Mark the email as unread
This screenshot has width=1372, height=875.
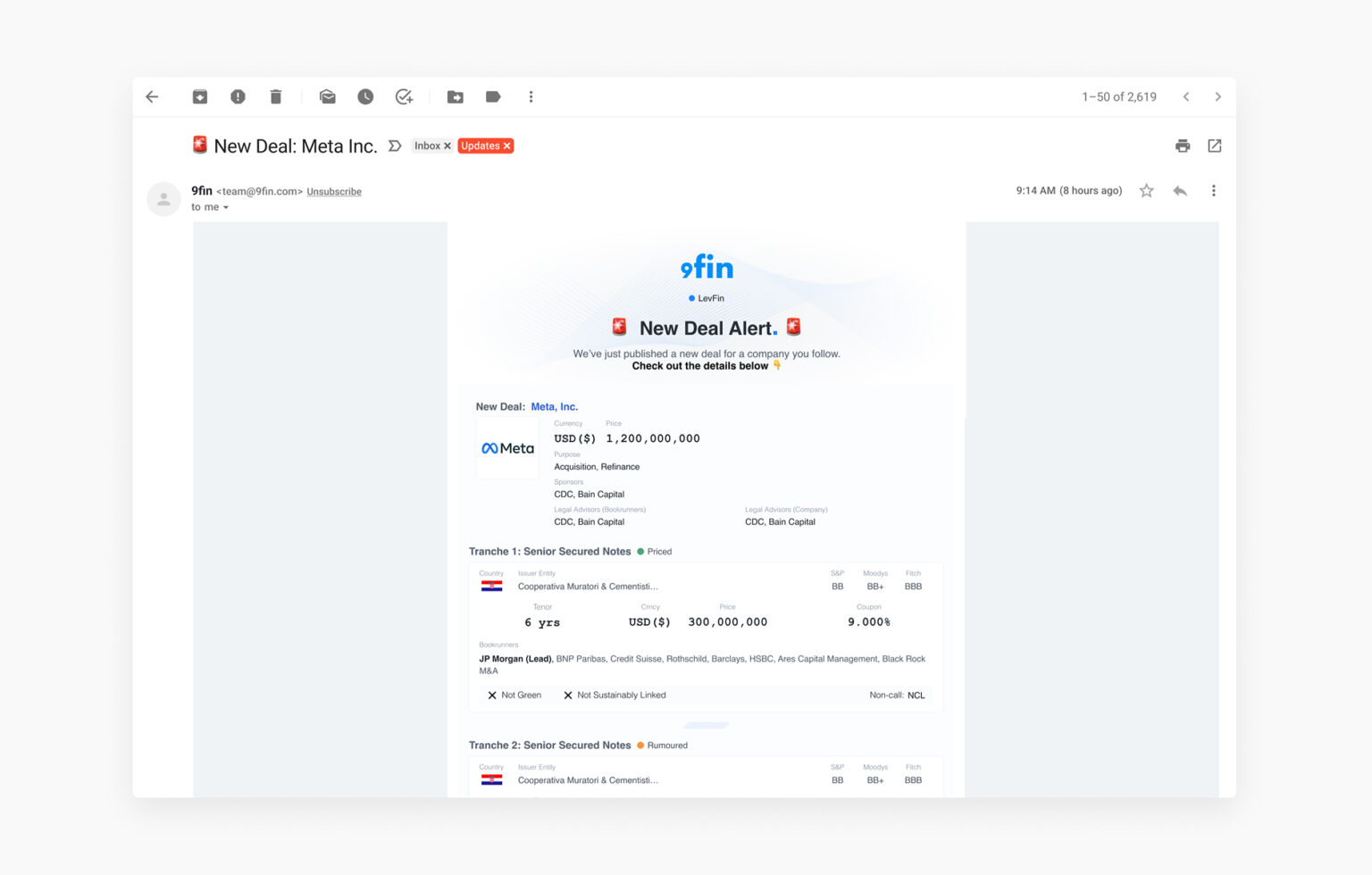pyautogui.click(x=328, y=96)
